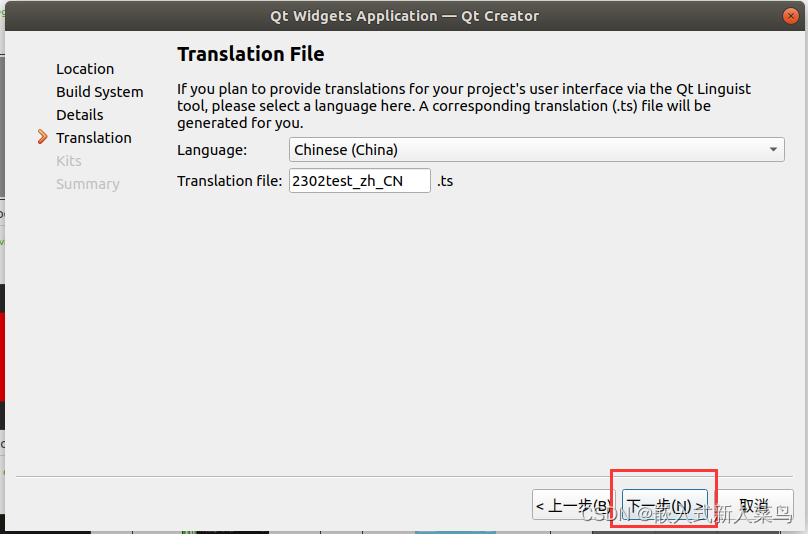Click the Qt Creator window title text
This screenshot has width=808, height=534.
405,16
